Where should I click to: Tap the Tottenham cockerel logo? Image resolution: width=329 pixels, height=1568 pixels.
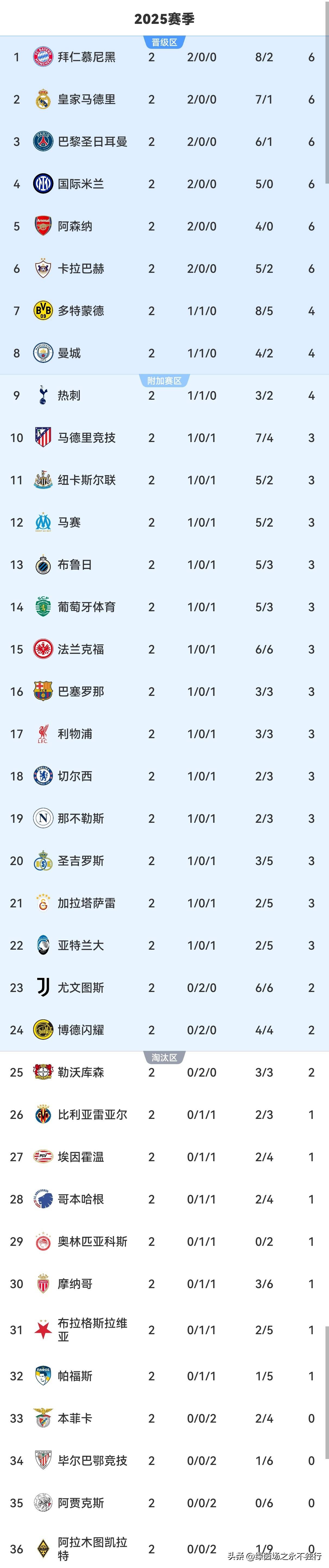pyautogui.click(x=43, y=396)
